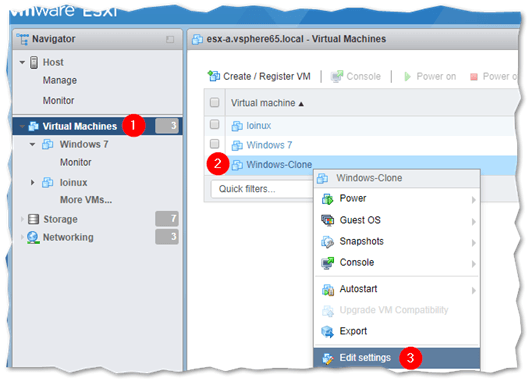
Task: Click the Virtual Machines count badge 3
Action: click(167, 126)
